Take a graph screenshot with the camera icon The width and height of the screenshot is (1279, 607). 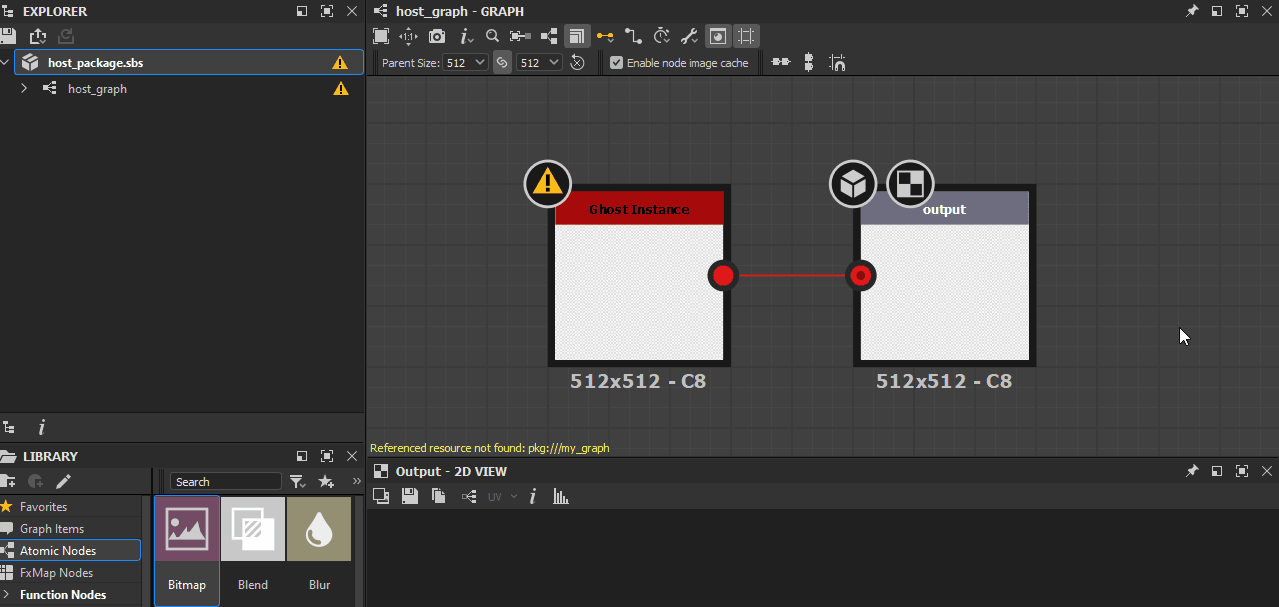coord(437,36)
